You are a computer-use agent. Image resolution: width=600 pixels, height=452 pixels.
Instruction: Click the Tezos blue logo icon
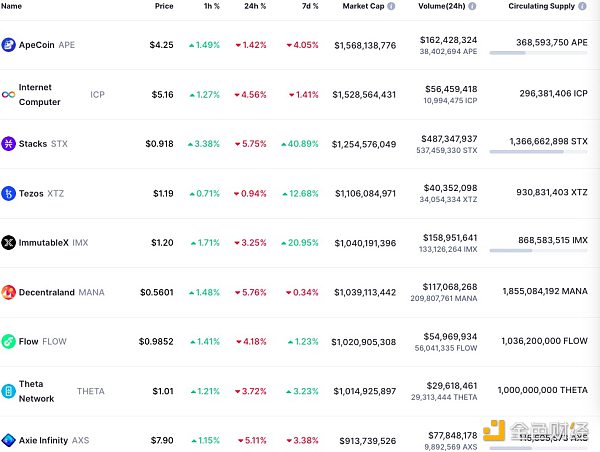9,193
